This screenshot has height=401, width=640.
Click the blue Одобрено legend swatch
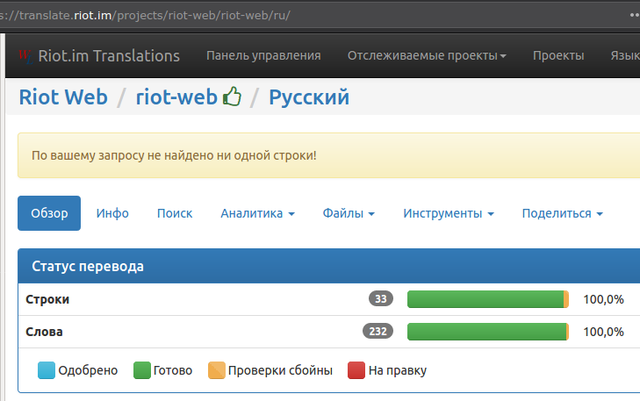46,370
